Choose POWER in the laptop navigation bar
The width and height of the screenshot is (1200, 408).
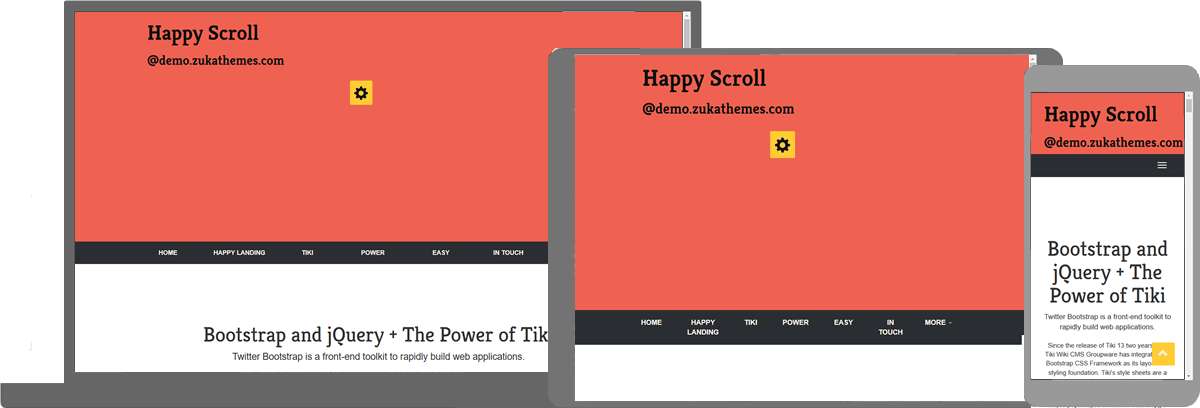point(373,253)
